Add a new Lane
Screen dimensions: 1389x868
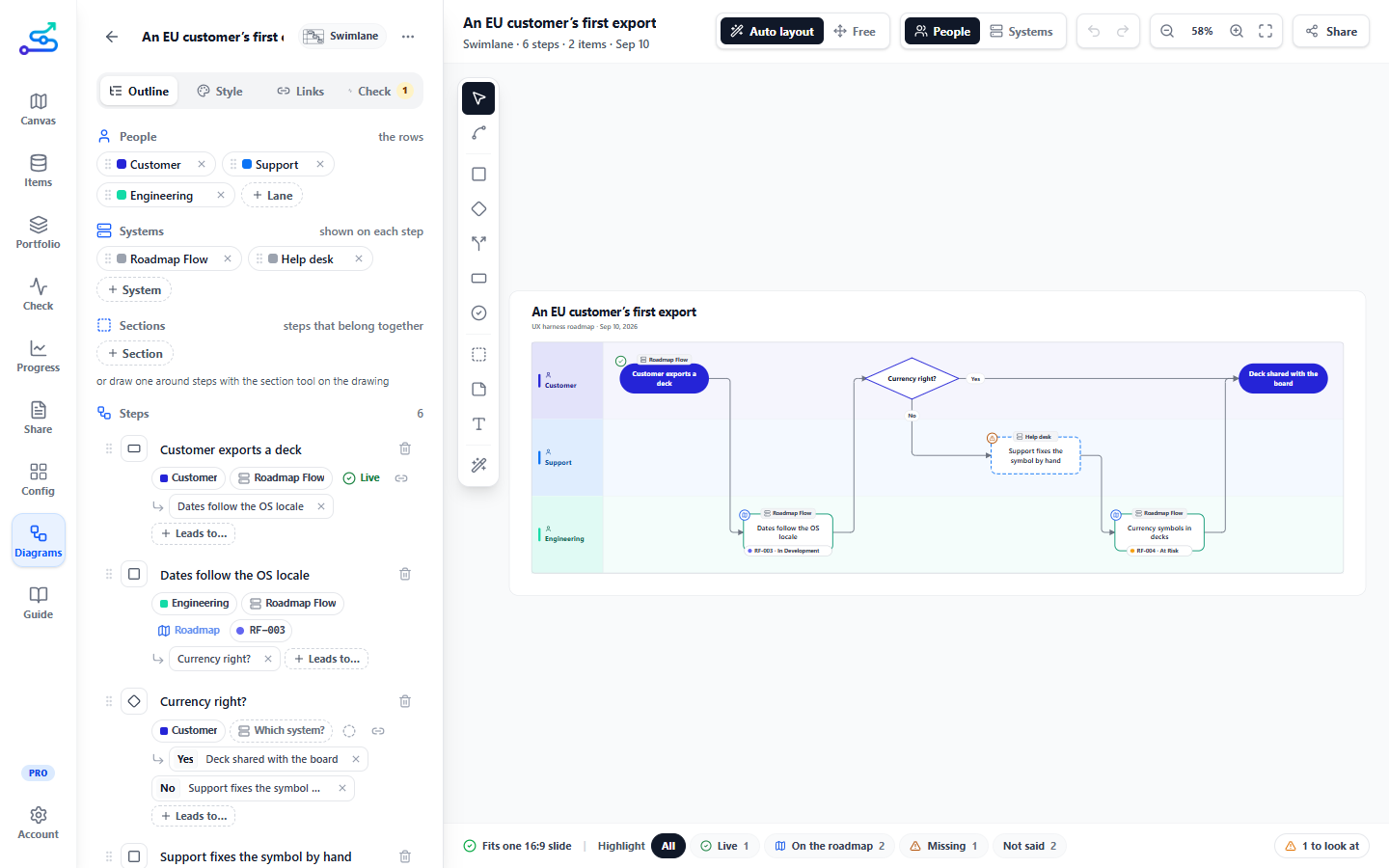pyautogui.click(x=272, y=196)
